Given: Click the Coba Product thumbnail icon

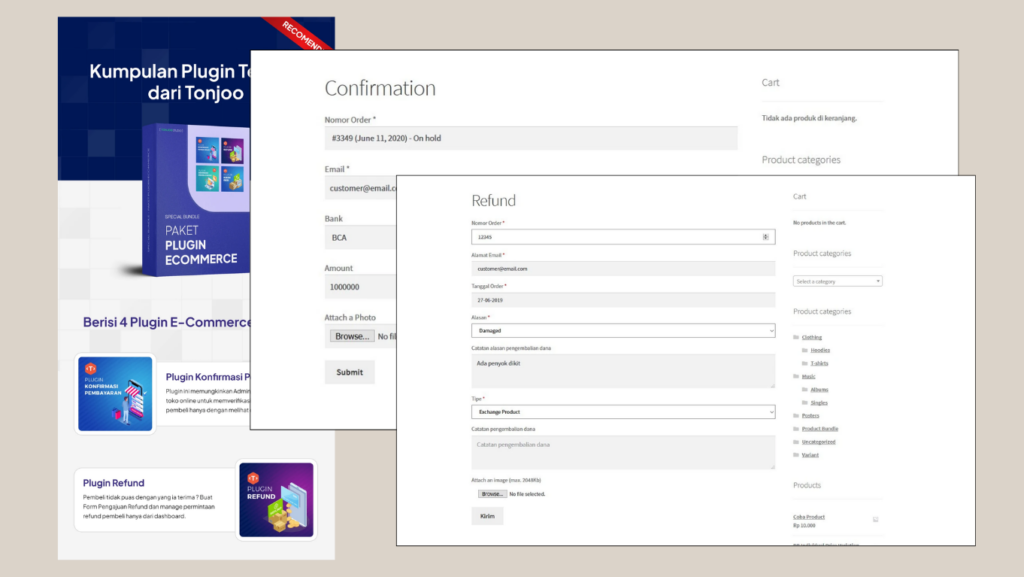Looking at the screenshot, I should [x=875, y=520].
